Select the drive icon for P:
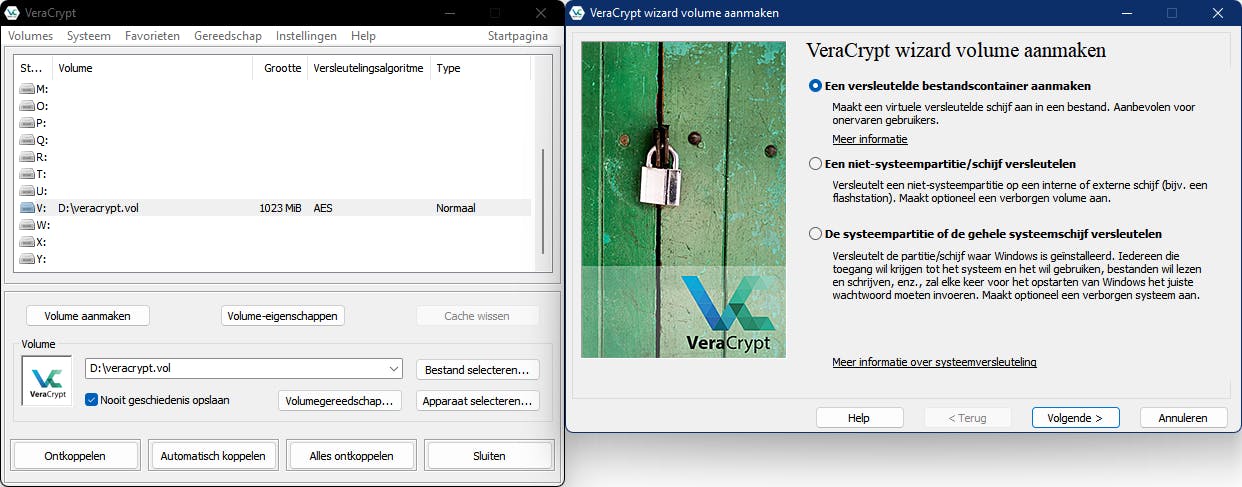The image size is (1242, 487). 27,123
